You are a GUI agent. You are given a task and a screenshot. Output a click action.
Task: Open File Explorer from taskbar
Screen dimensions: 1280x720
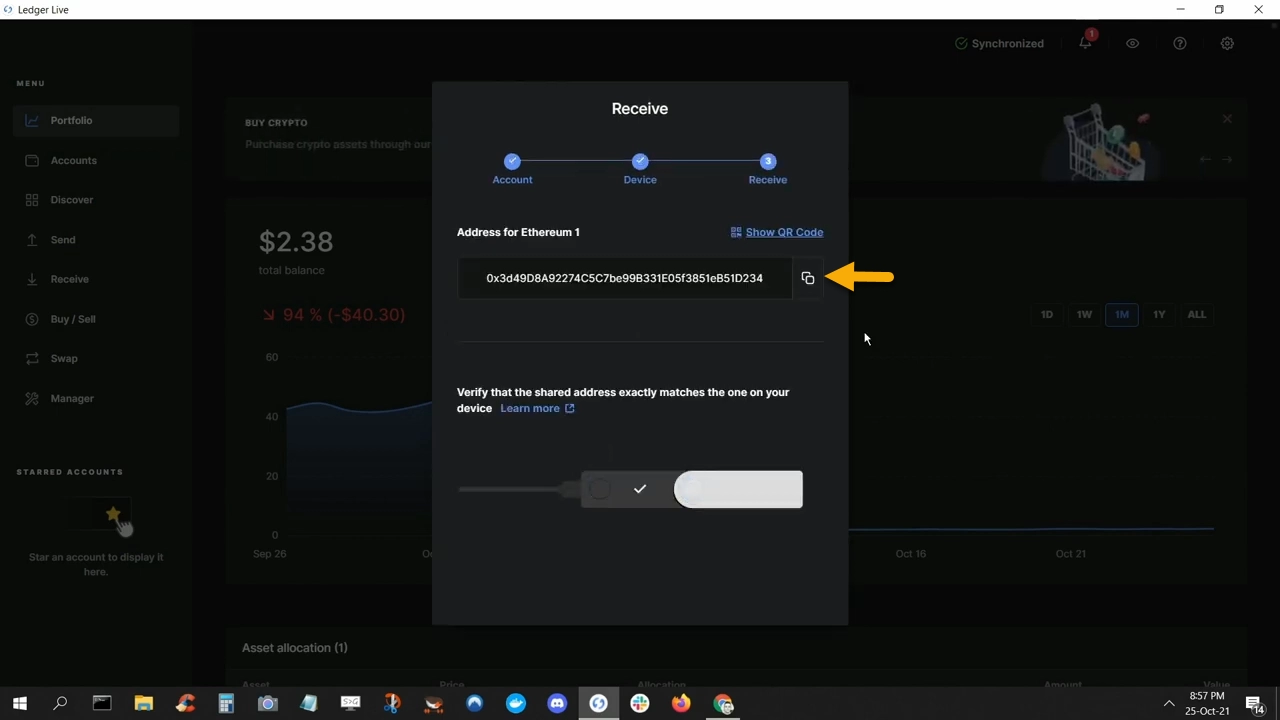pos(143,703)
